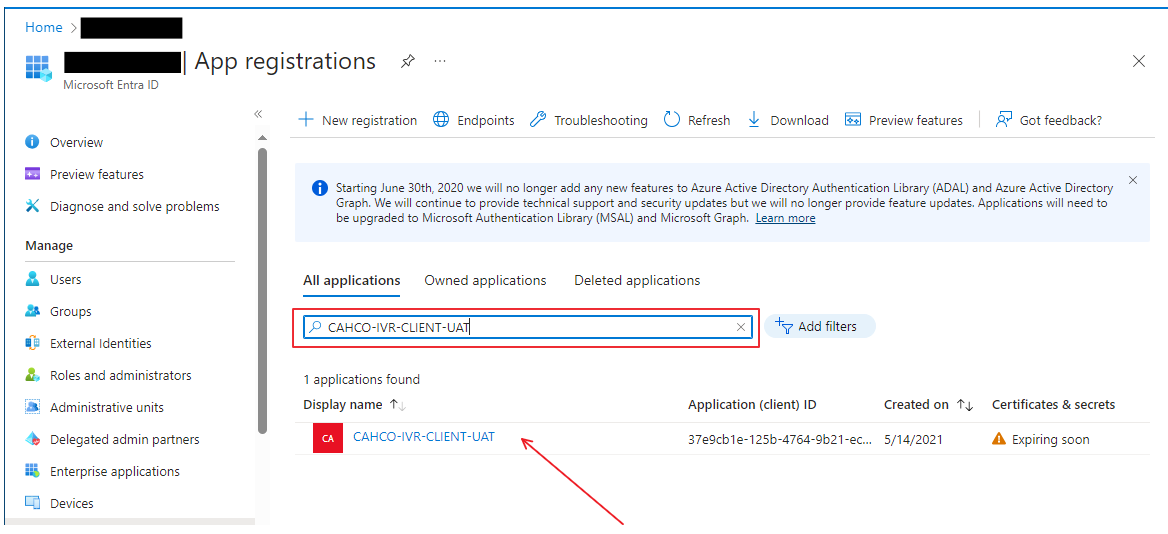Viewport: 1168px width, 534px height.
Task: Open Enterprise applications in sidebar
Action: [x=115, y=472]
